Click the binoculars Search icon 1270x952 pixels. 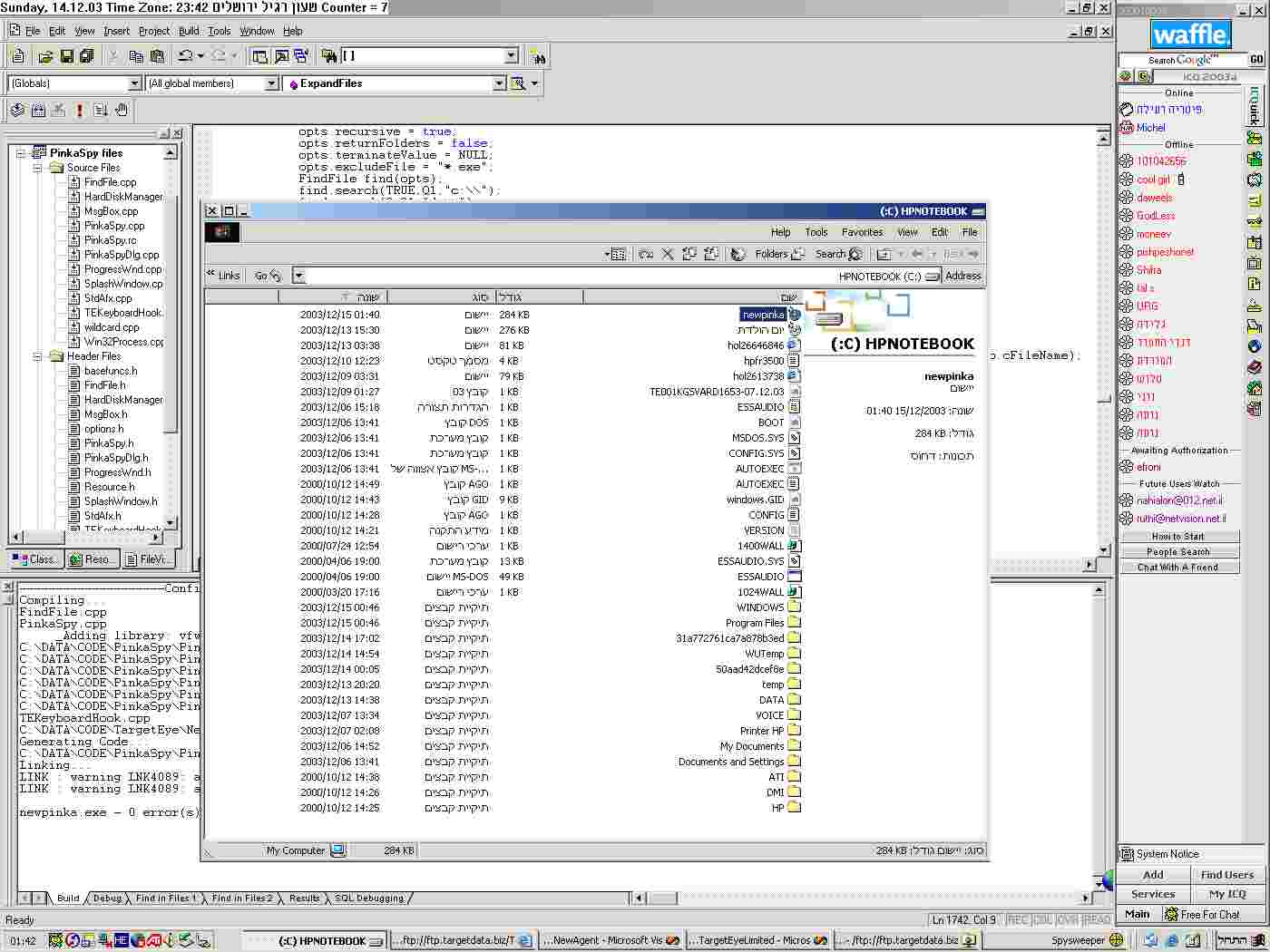pyautogui.click(x=538, y=56)
